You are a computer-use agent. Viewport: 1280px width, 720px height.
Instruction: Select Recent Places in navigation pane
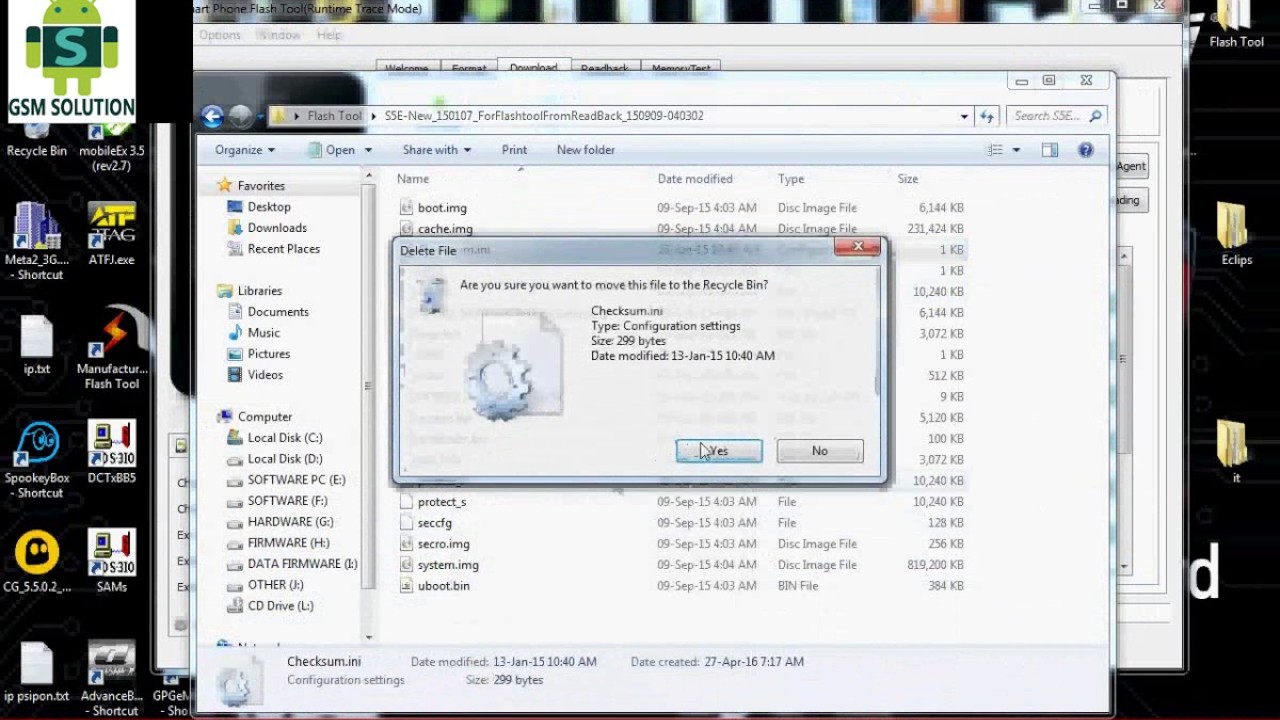(x=284, y=249)
